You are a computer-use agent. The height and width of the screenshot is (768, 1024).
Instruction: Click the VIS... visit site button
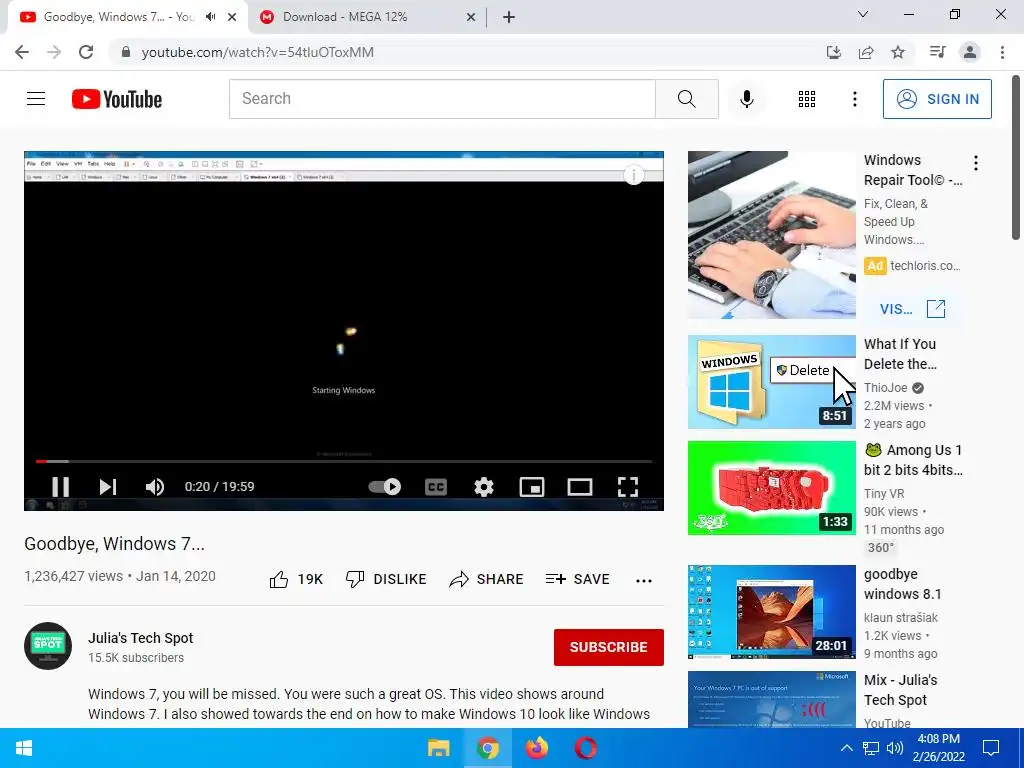pos(912,309)
